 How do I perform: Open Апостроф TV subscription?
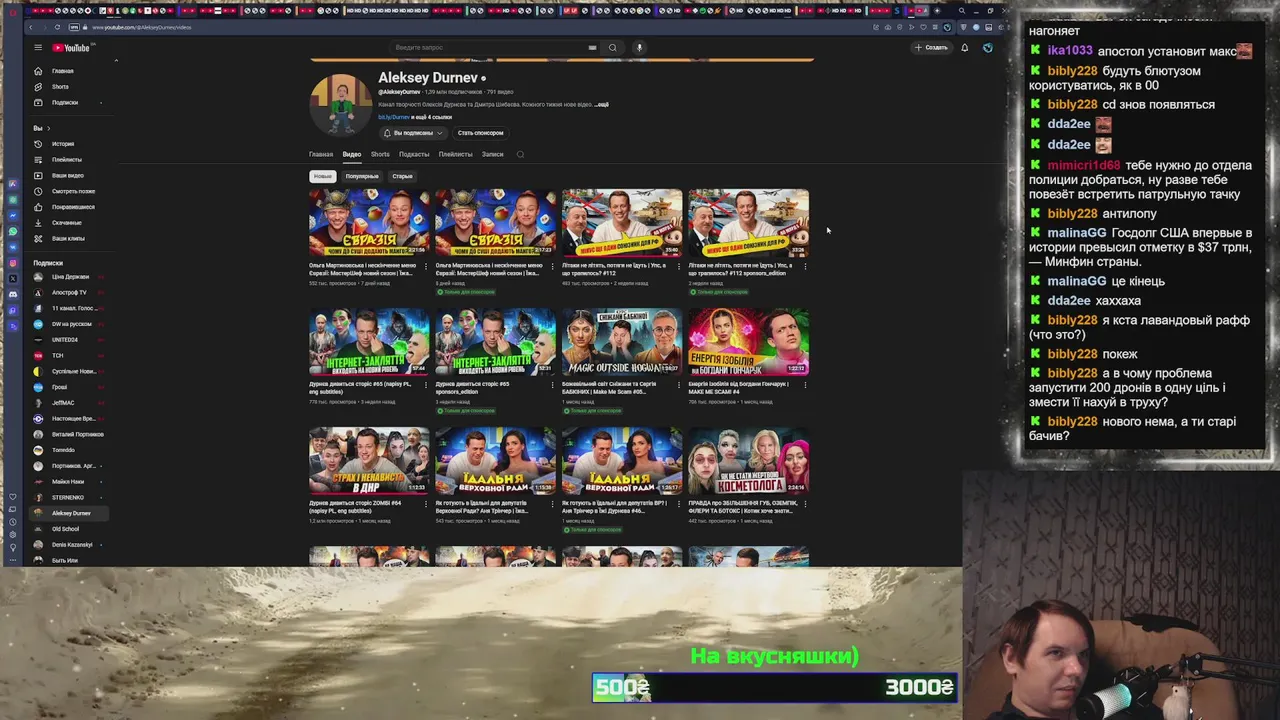pyautogui.click(x=68, y=292)
